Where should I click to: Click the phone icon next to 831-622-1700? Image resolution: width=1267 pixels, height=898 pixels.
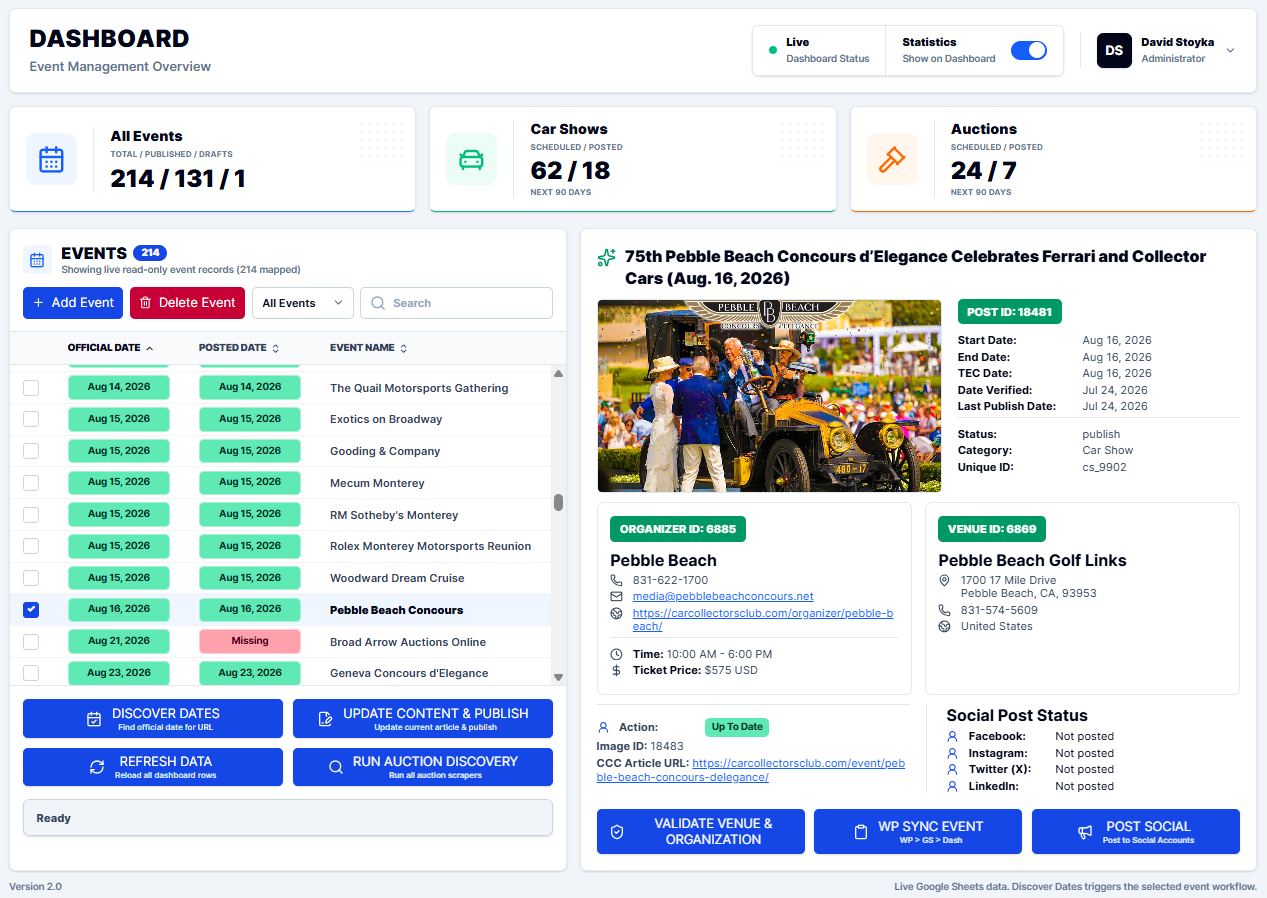pyautogui.click(x=616, y=580)
